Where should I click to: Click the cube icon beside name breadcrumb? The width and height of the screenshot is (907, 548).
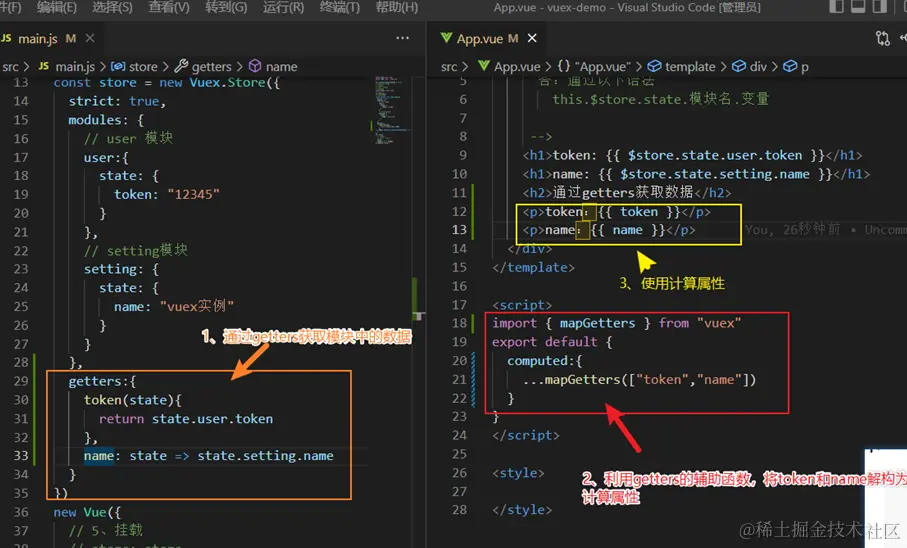tap(255, 66)
